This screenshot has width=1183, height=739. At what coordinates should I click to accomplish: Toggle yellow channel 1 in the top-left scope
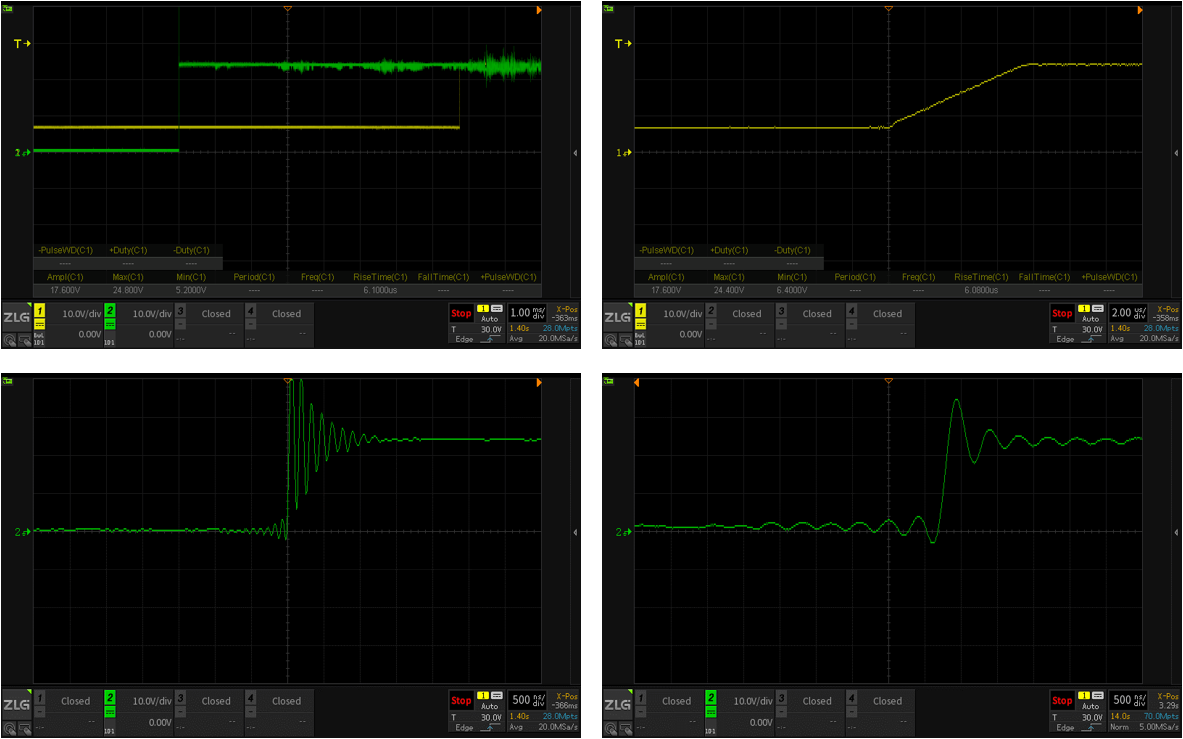[40, 313]
